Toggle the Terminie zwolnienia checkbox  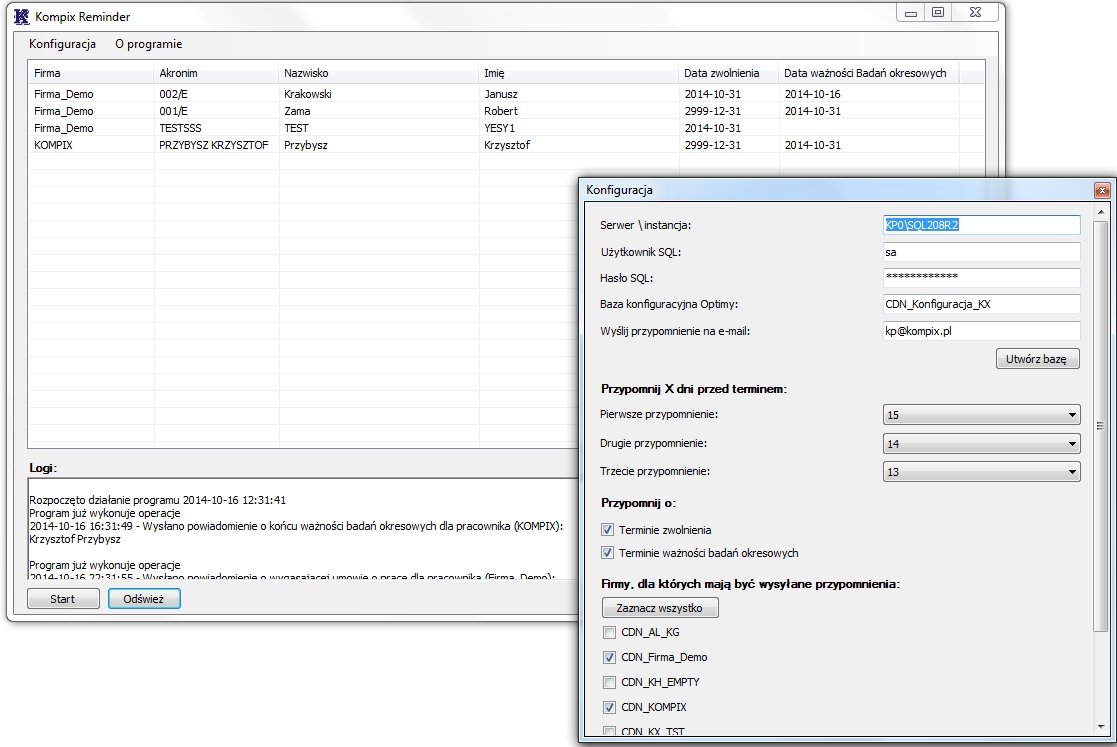608,530
